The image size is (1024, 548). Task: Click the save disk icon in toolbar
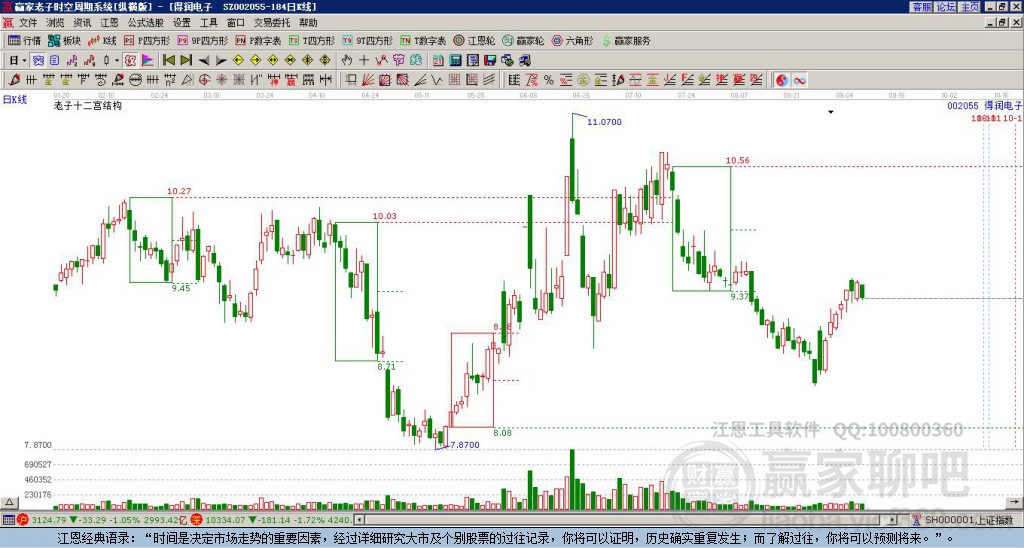[490, 61]
